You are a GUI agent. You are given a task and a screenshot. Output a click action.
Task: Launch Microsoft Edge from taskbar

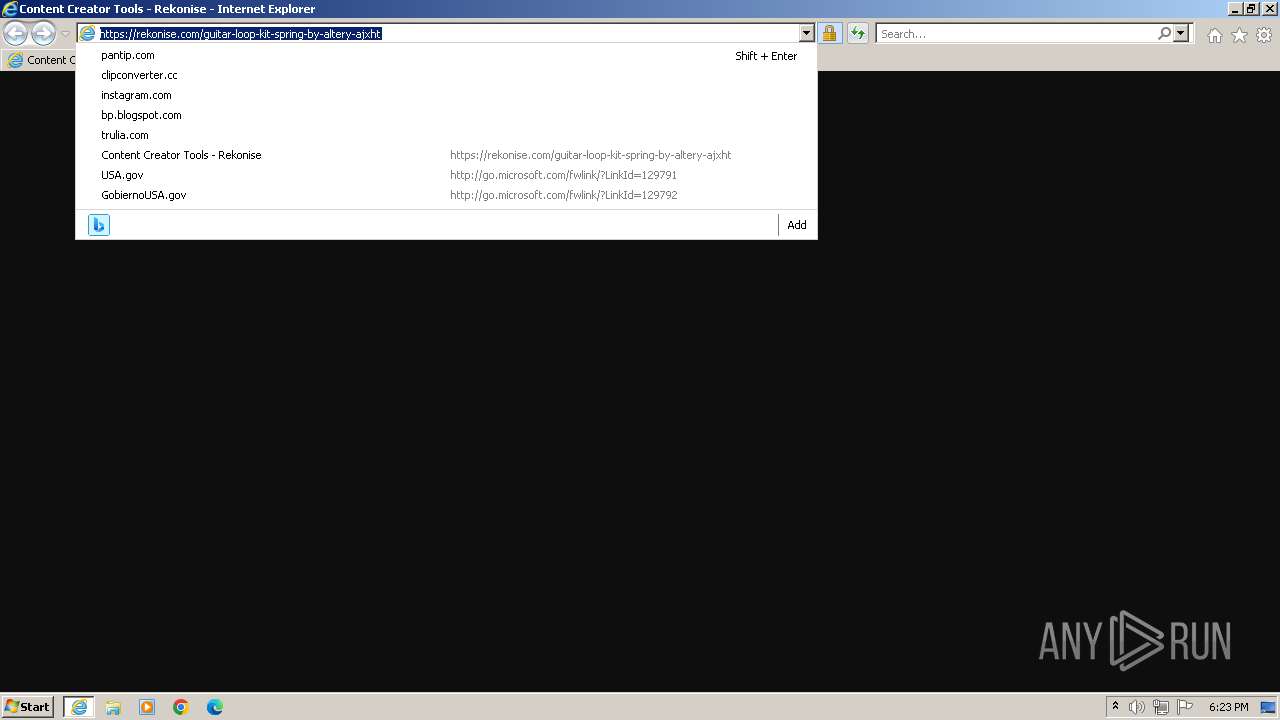[215, 707]
